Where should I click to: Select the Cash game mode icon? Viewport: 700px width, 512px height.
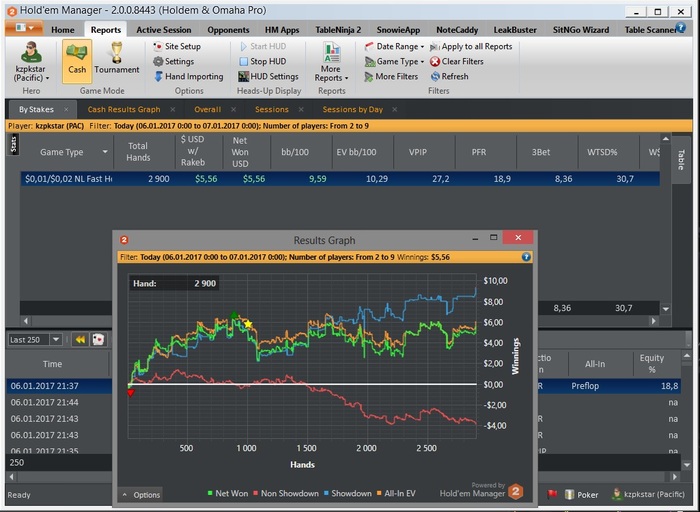coord(77,61)
